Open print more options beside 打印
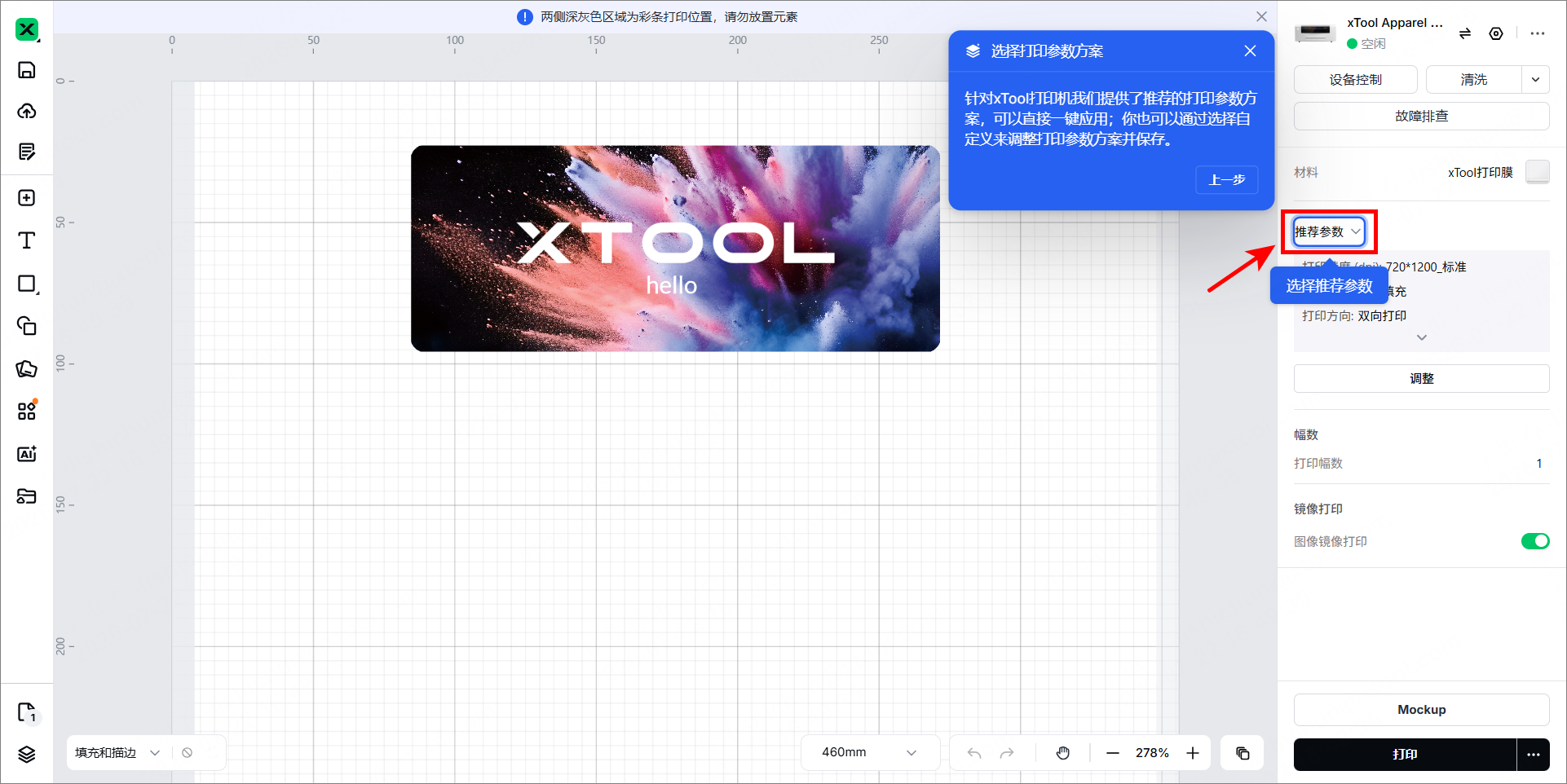 1534,755
